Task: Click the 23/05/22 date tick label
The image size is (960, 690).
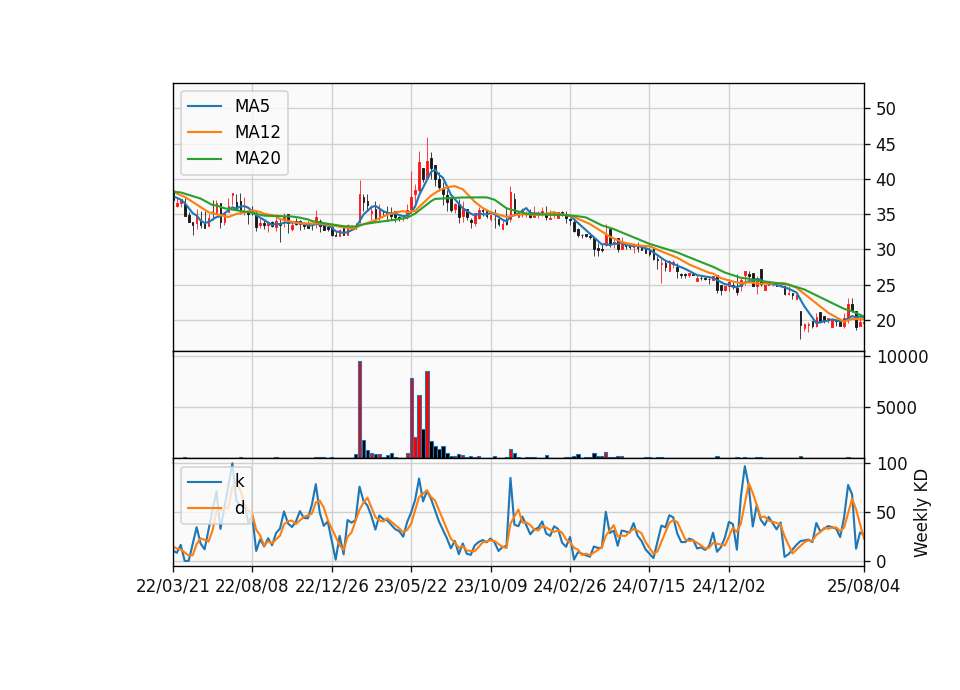Action: point(411,586)
